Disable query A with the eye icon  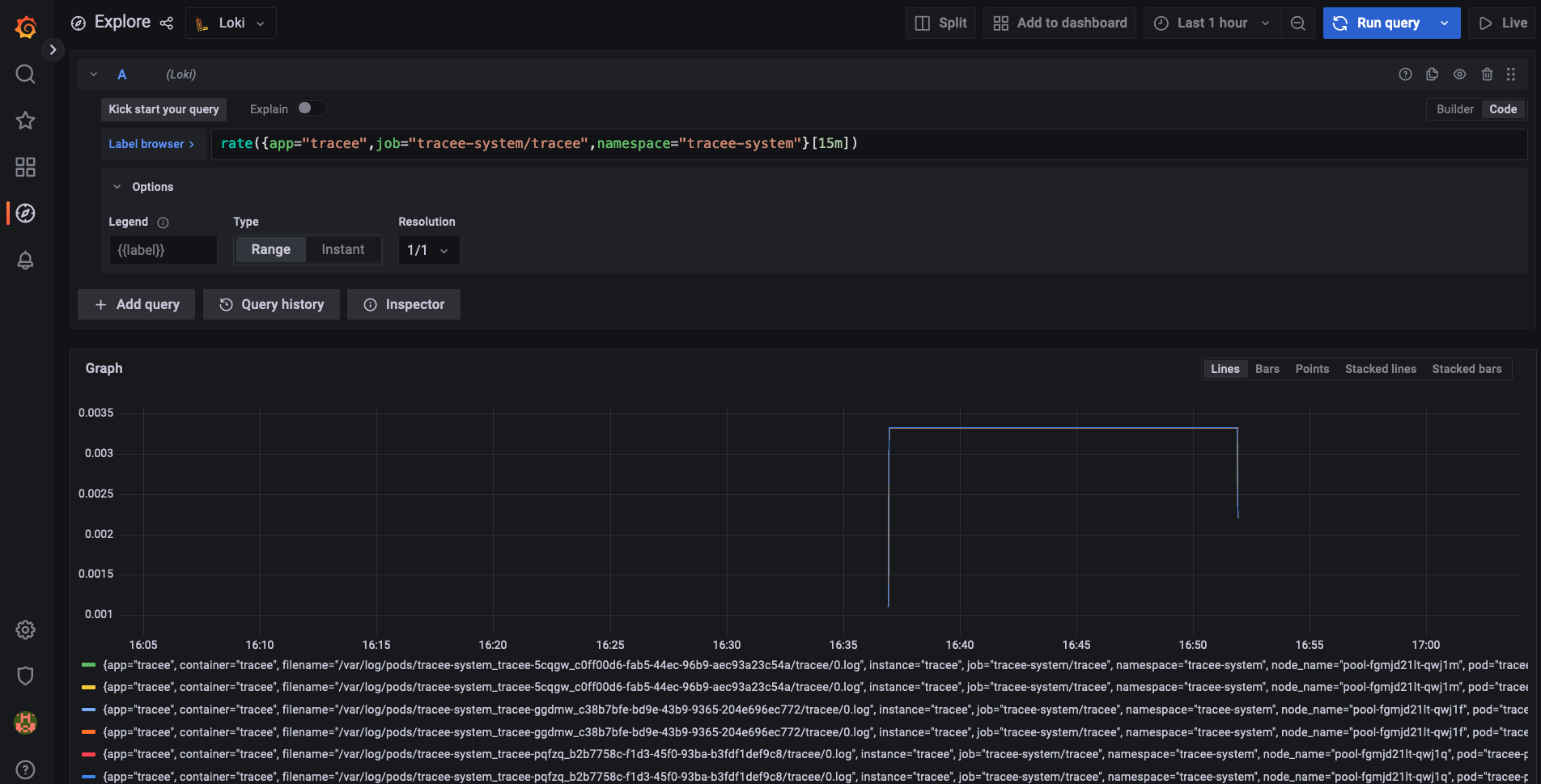pos(1459,74)
